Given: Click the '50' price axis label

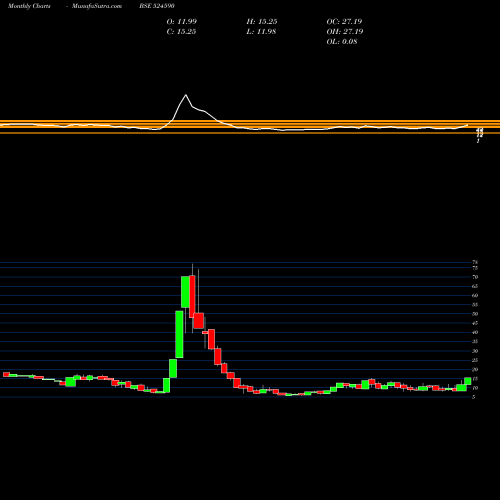Looking at the screenshot, I should (x=475, y=314).
